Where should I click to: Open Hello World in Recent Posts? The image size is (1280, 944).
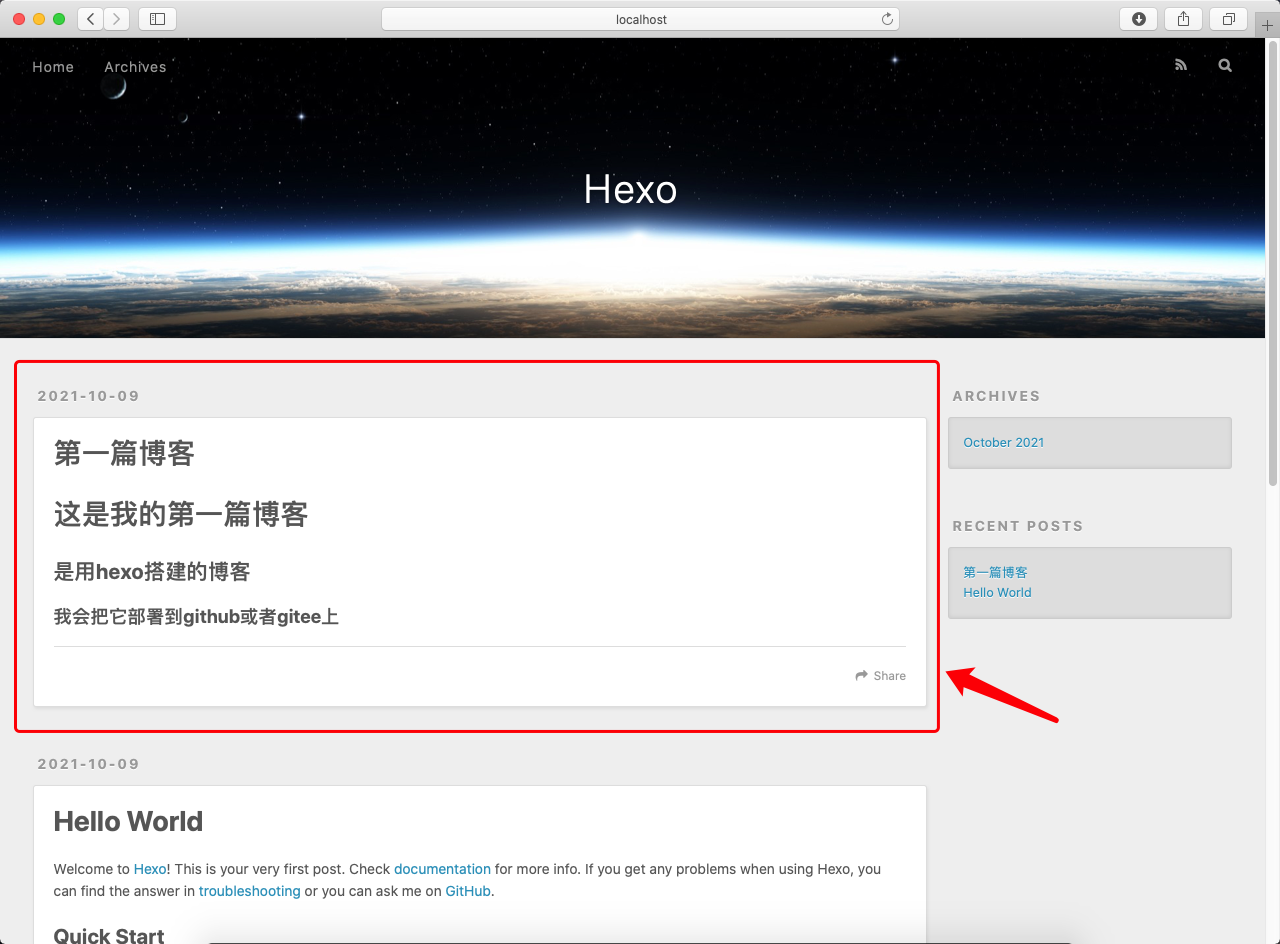pyautogui.click(x=997, y=592)
